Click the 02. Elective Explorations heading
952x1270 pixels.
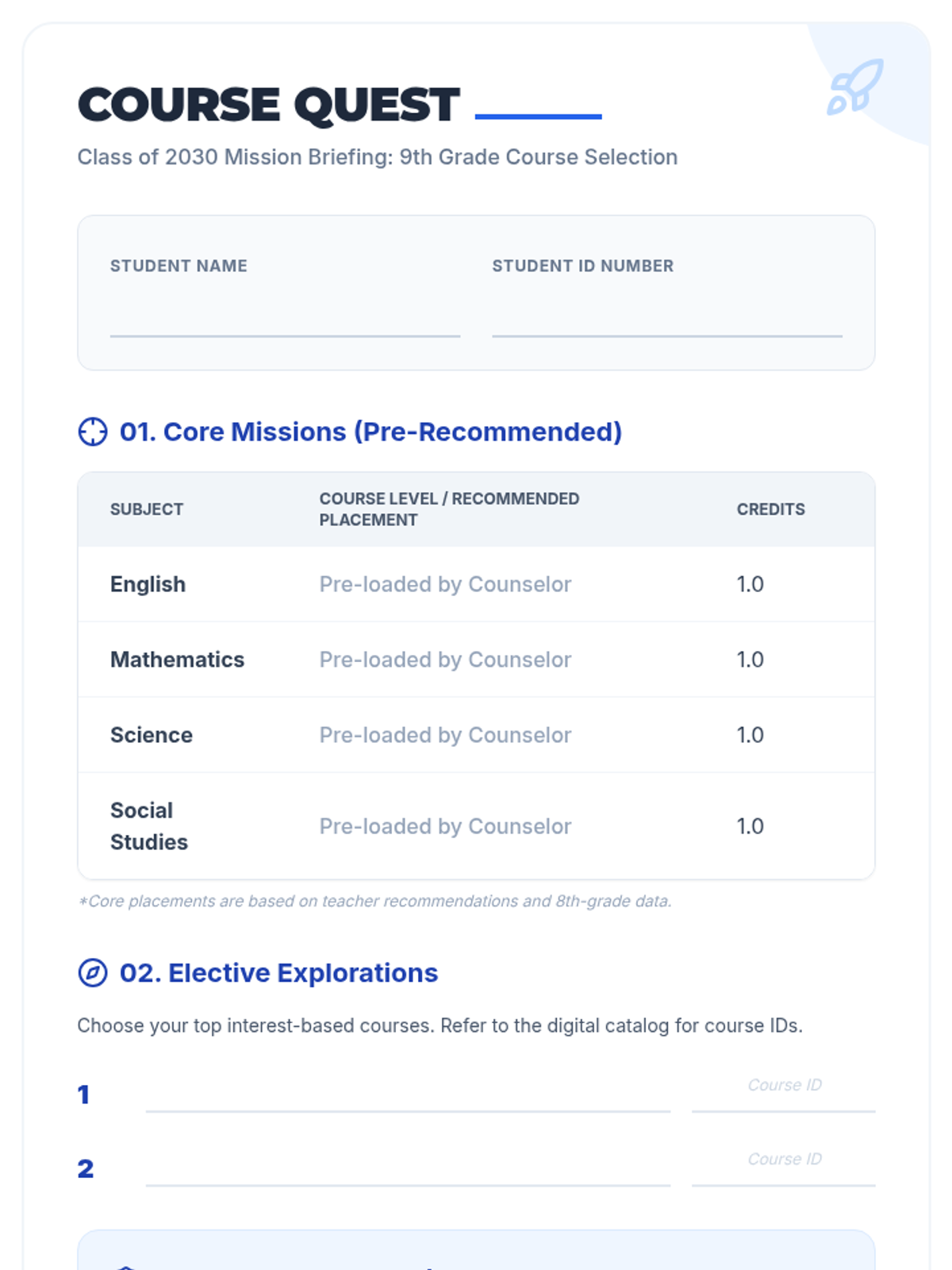(278, 972)
